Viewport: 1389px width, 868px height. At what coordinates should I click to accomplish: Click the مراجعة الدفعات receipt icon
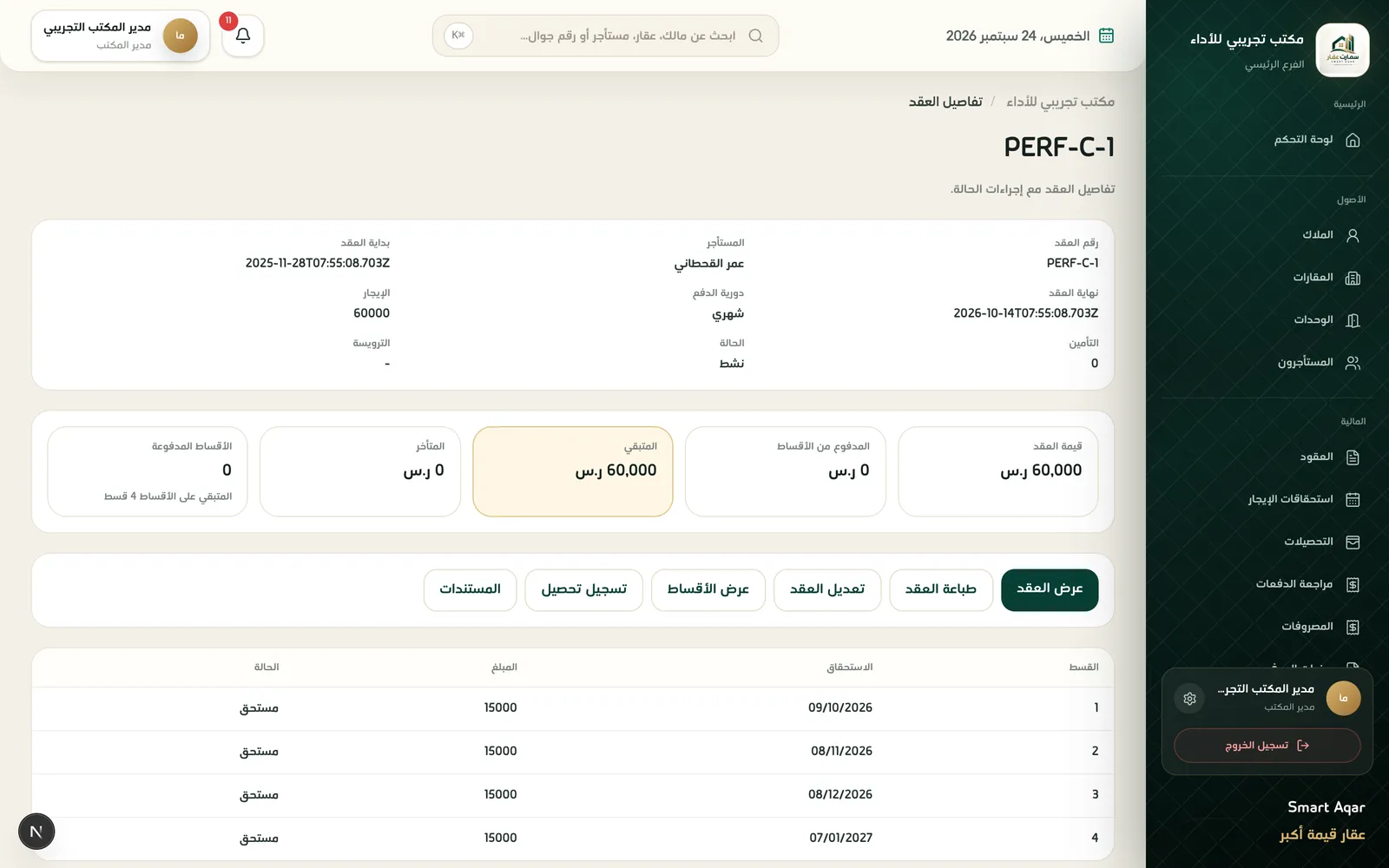coord(1353,585)
